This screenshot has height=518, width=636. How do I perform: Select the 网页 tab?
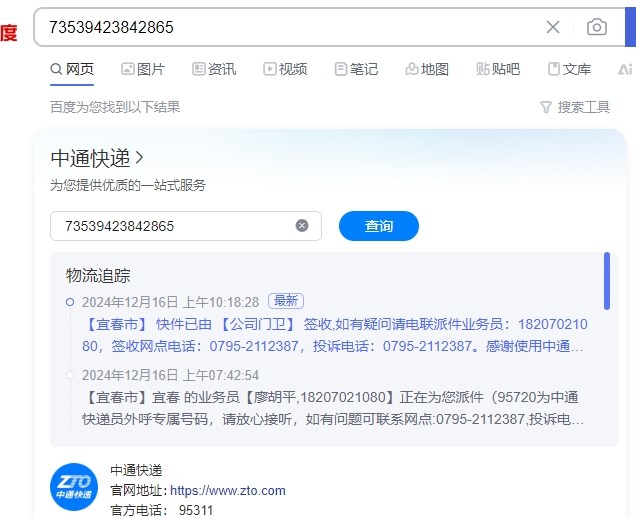pyautogui.click(x=72, y=69)
